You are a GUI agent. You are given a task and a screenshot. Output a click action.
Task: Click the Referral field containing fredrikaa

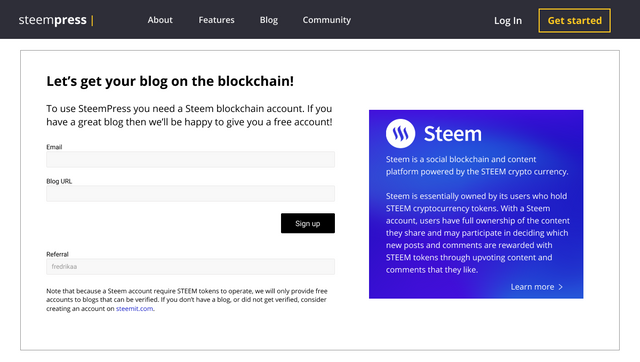coord(191,267)
